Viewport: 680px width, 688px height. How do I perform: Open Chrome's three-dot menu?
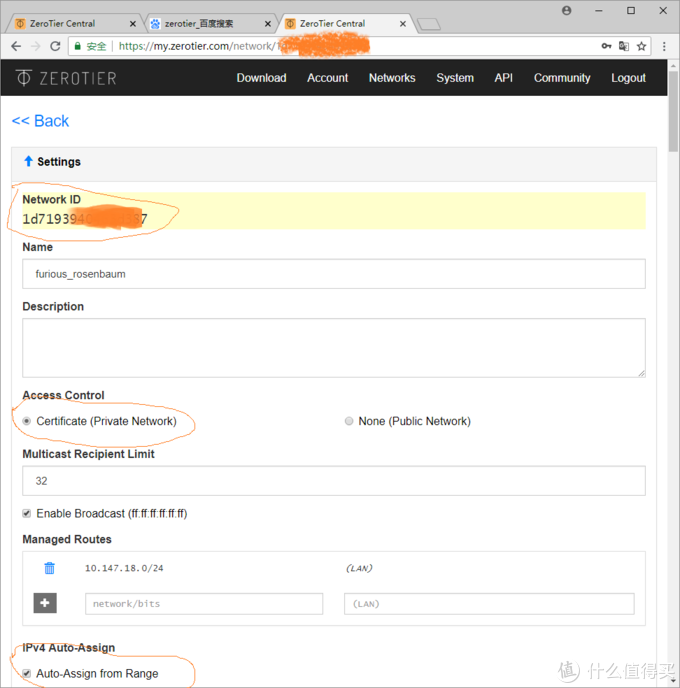(664, 46)
